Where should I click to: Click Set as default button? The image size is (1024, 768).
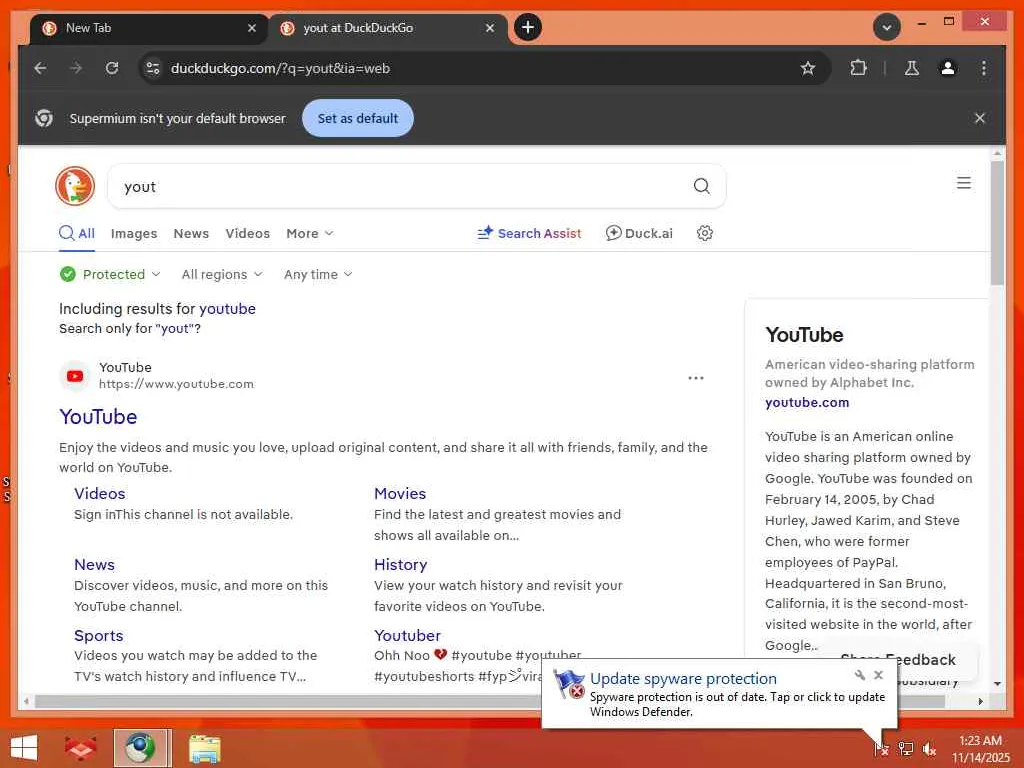click(358, 118)
